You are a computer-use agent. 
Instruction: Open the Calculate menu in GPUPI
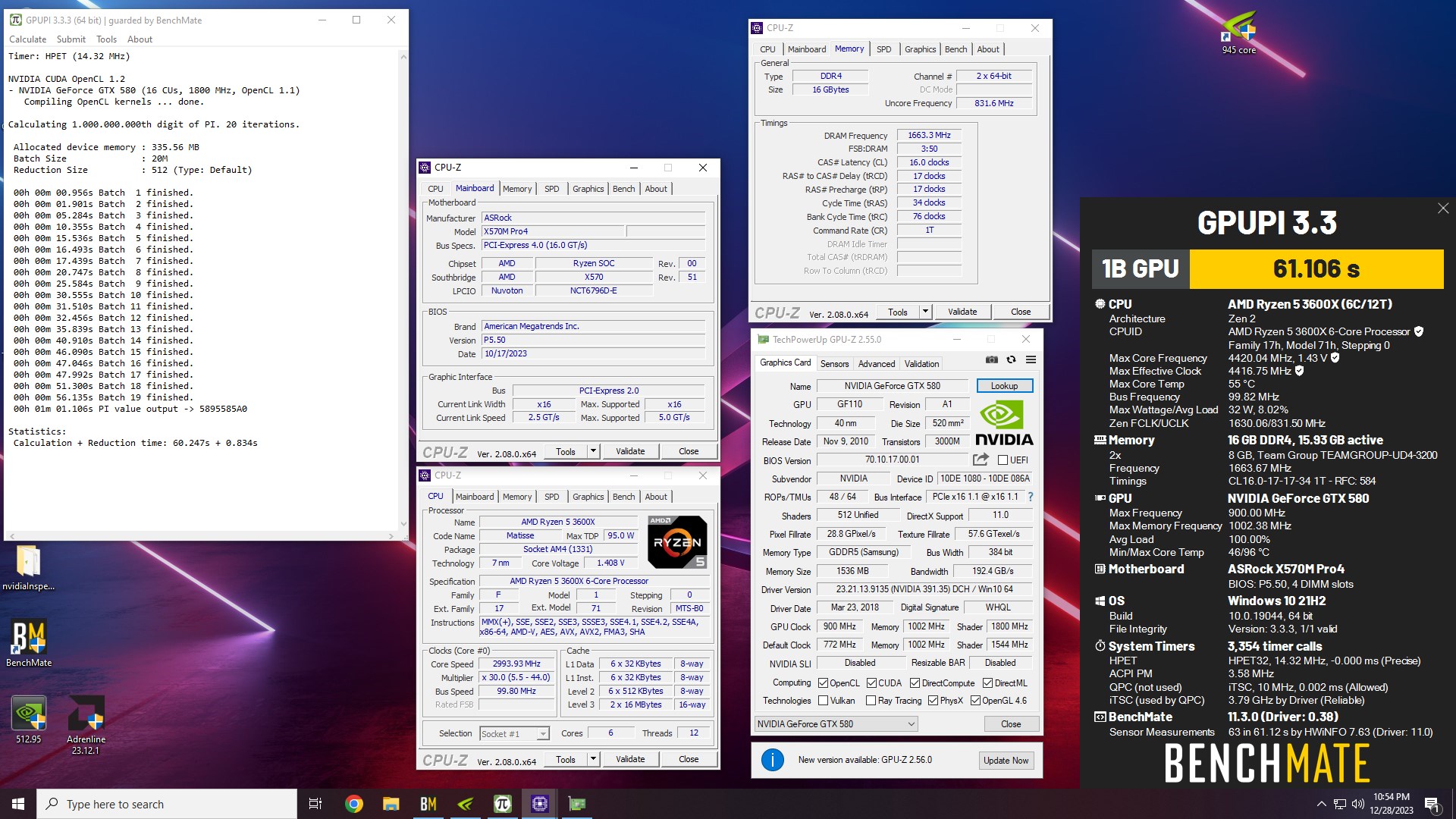click(x=27, y=39)
